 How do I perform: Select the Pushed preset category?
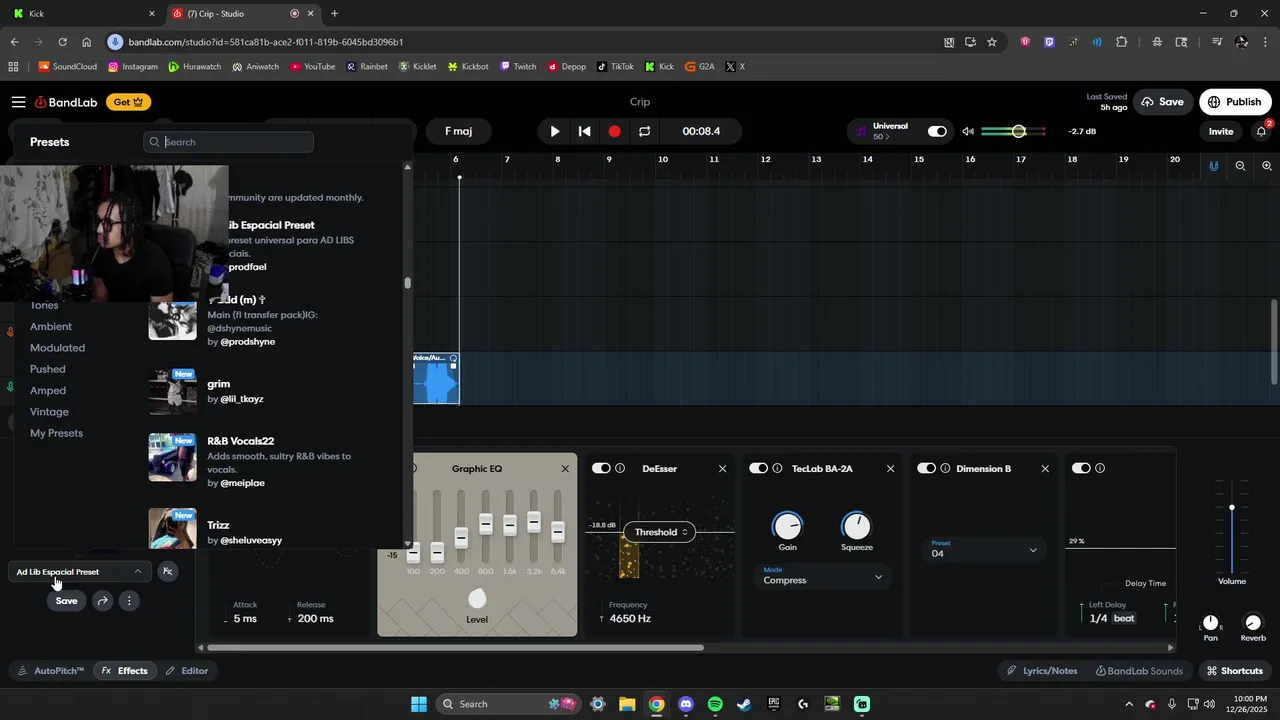click(48, 369)
